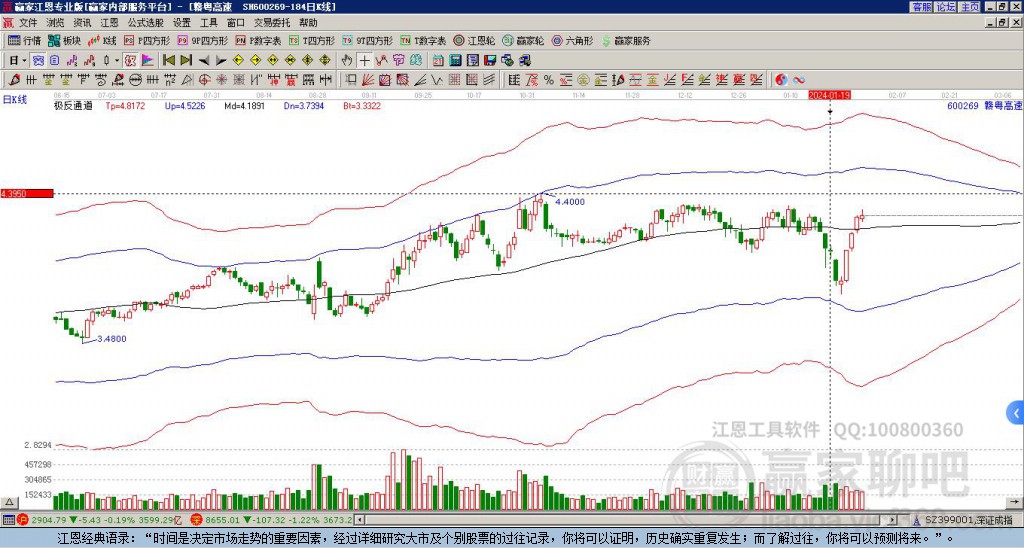Viewport: 1024px width, 548px height.
Task: Toggle the crosshair cursor tool
Action: click(364, 61)
